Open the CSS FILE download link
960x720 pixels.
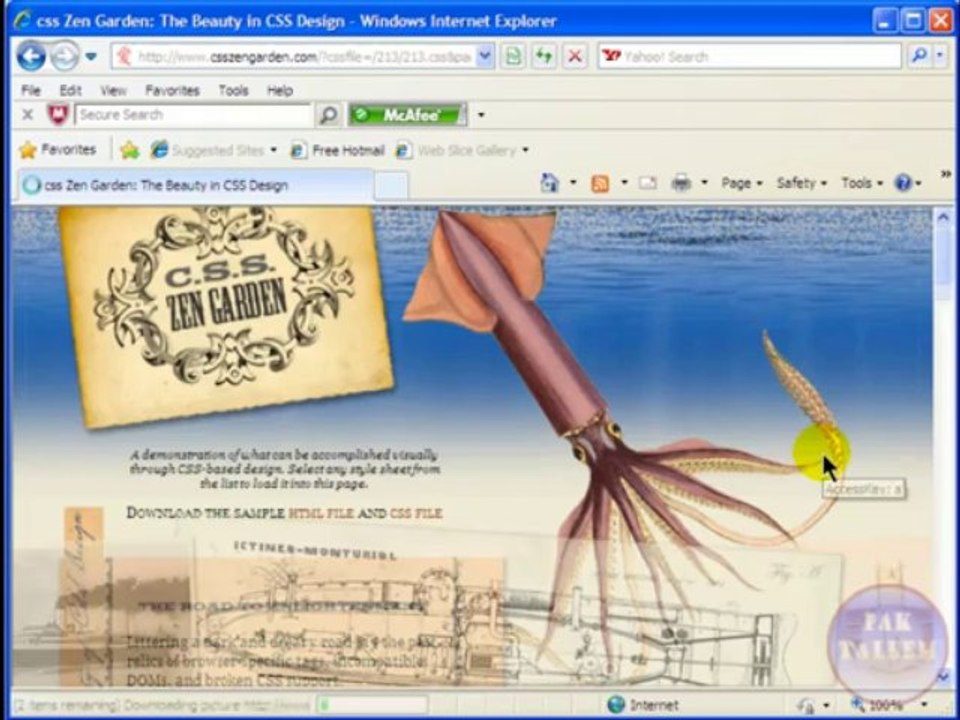point(416,513)
